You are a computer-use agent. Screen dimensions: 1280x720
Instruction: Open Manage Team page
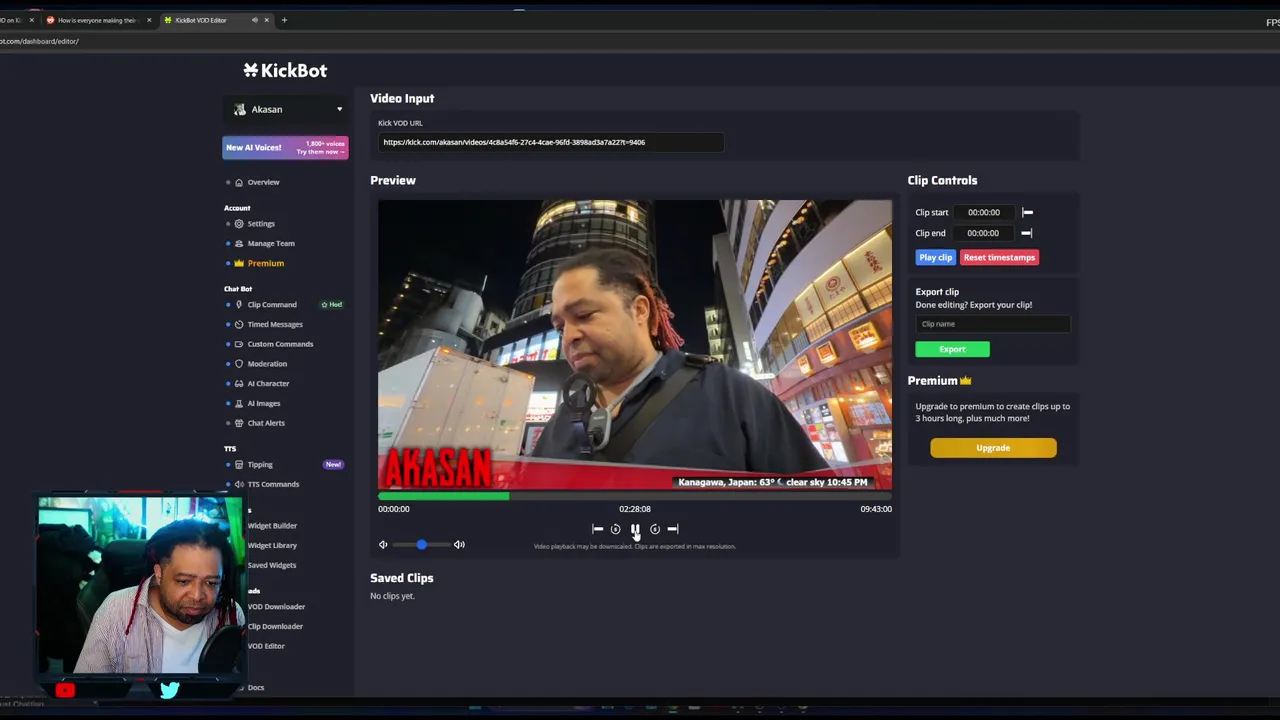point(271,243)
